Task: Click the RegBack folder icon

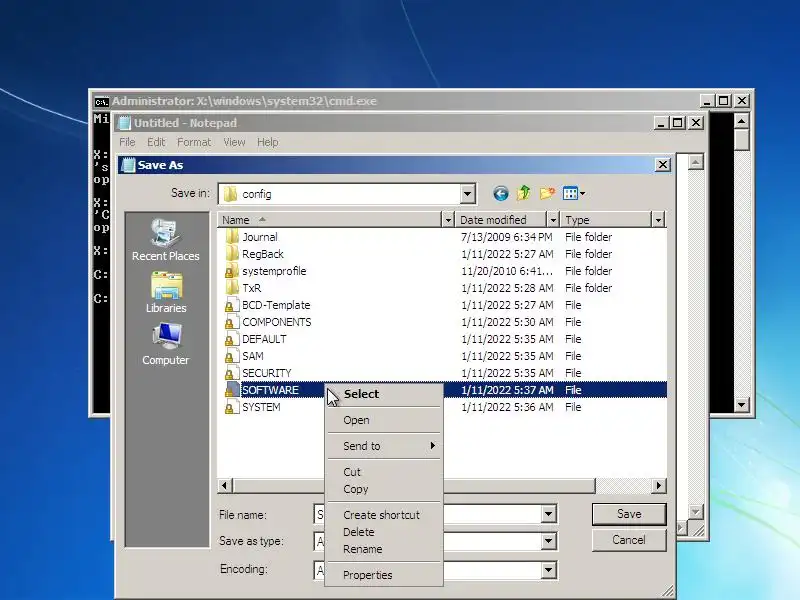Action: coord(232,254)
